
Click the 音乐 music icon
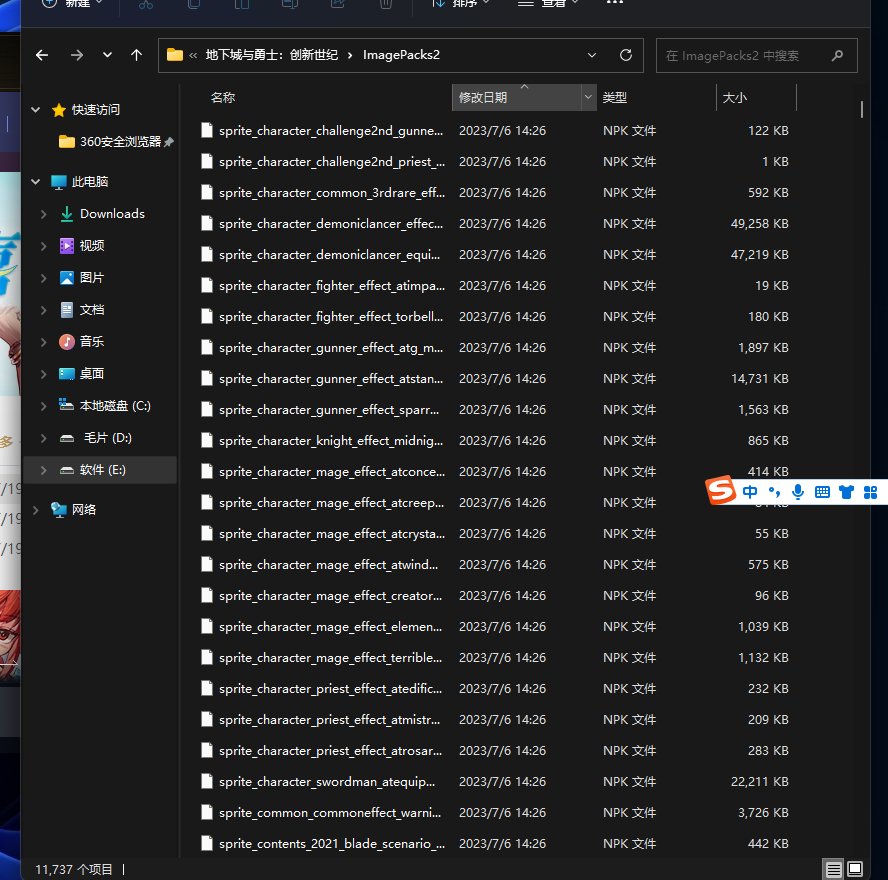pos(67,341)
